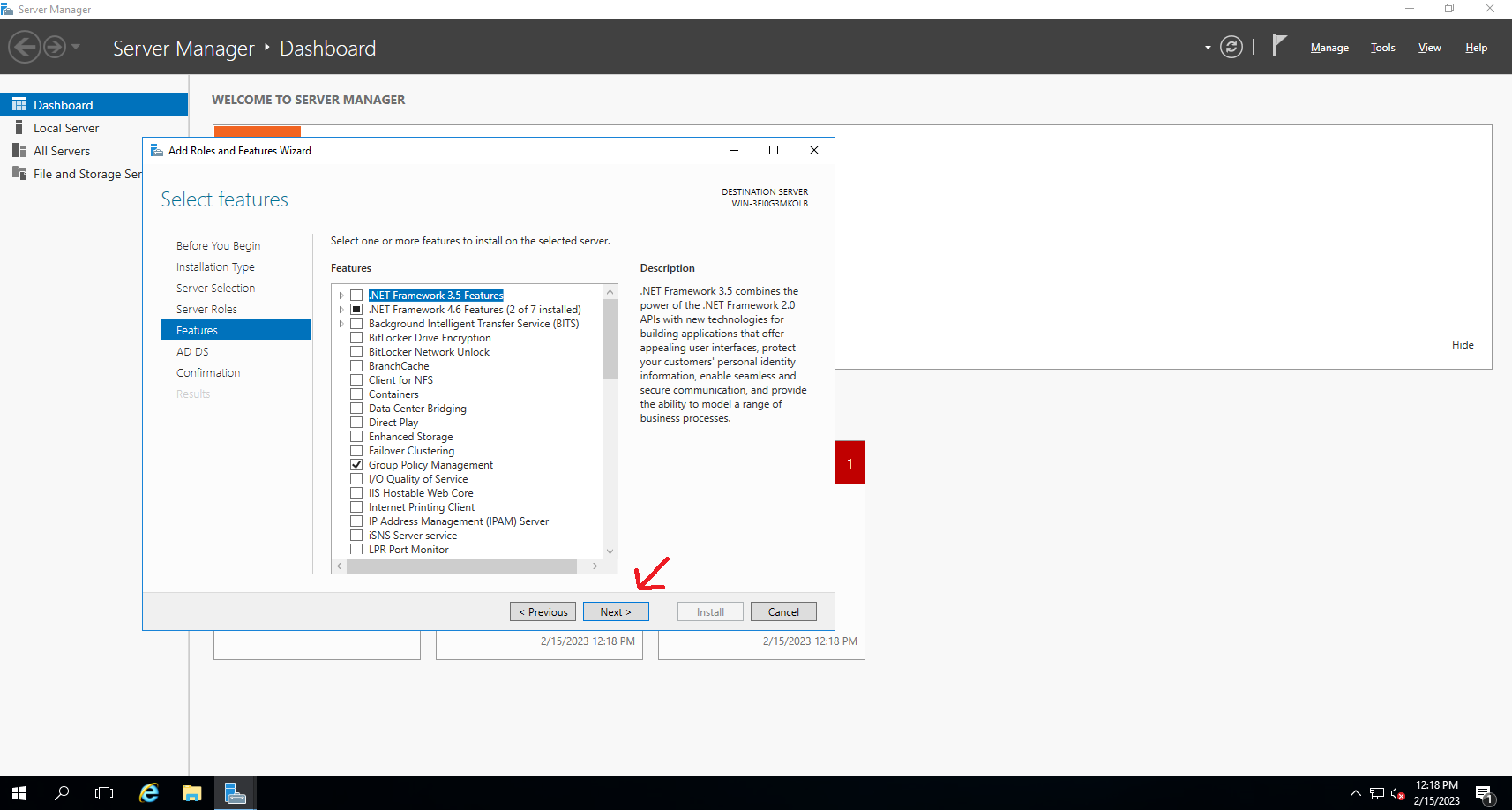This screenshot has height=810, width=1512.
Task: Open the Help menu
Action: click(x=1476, y=48)
